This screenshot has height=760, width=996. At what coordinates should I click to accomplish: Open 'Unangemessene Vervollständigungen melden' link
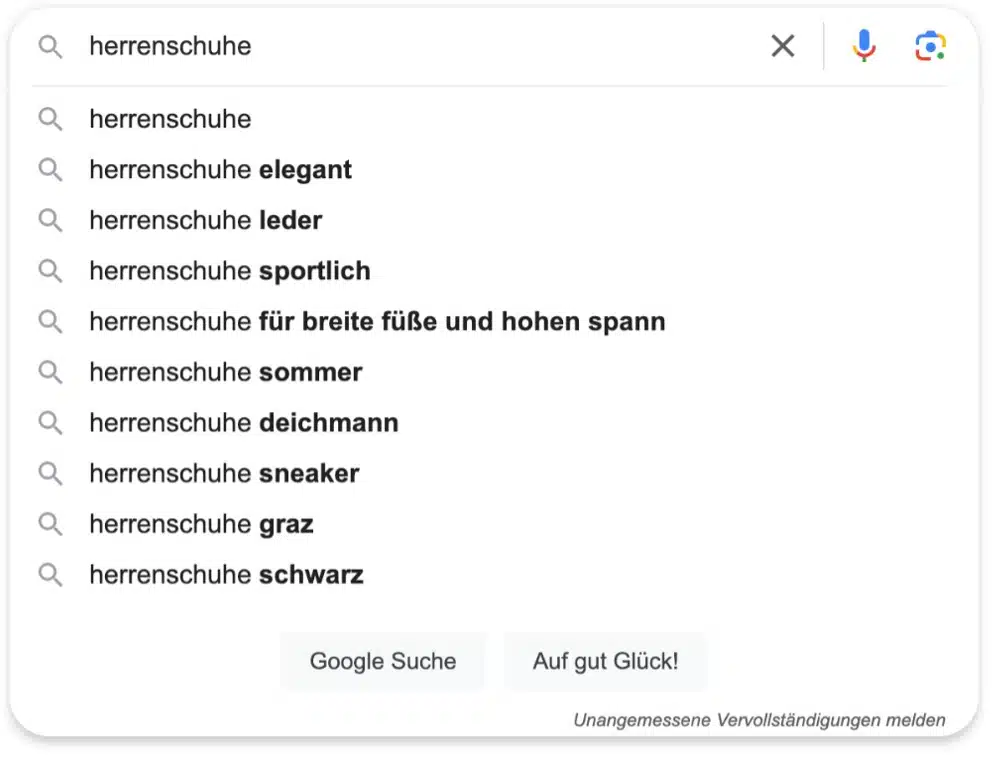[x=759, y=719]
